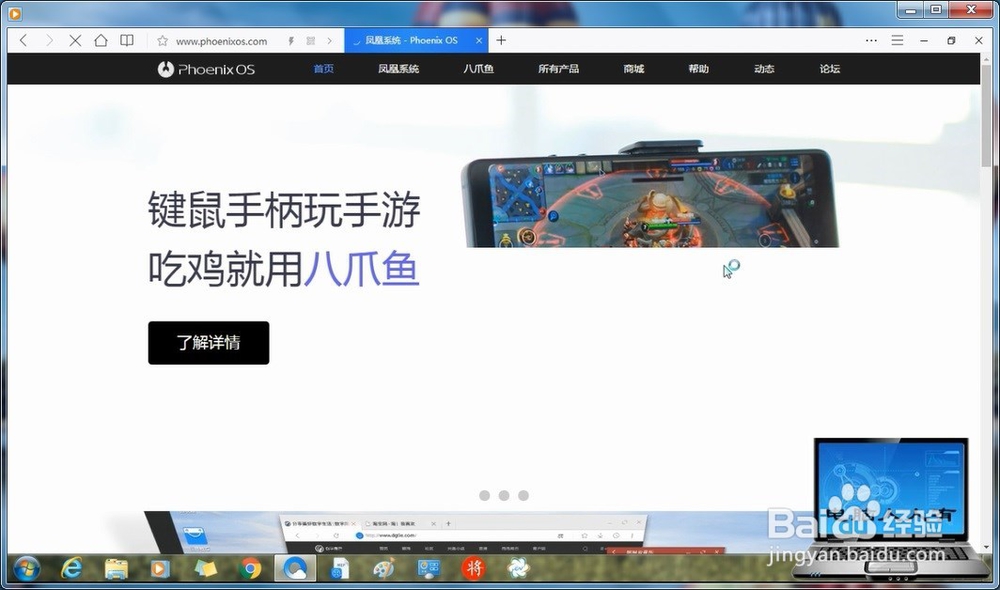Open the 论坛 navigation item

click(829, 69)
